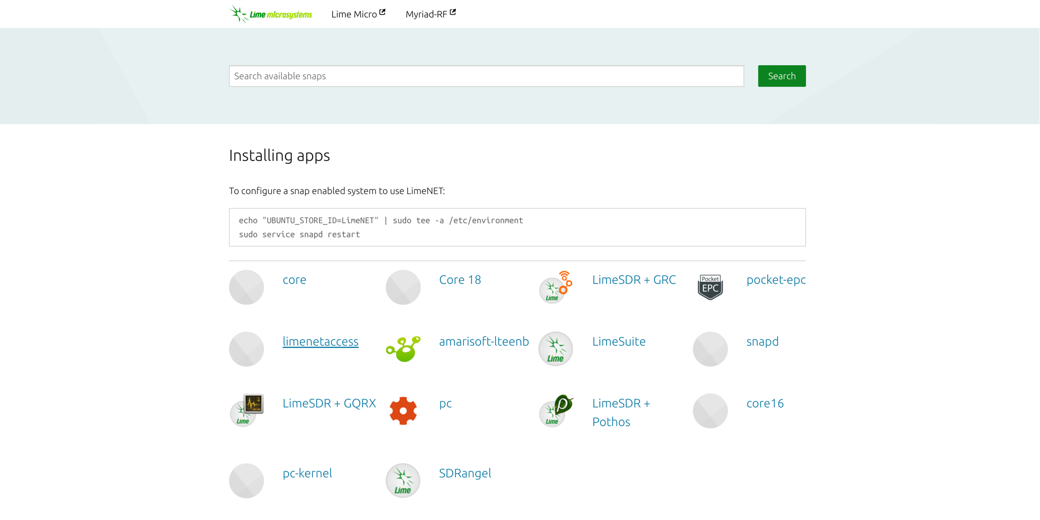Open the LimeSDR + GRC link
This screenshot has height=520, width=1040.
coord(634,280)
